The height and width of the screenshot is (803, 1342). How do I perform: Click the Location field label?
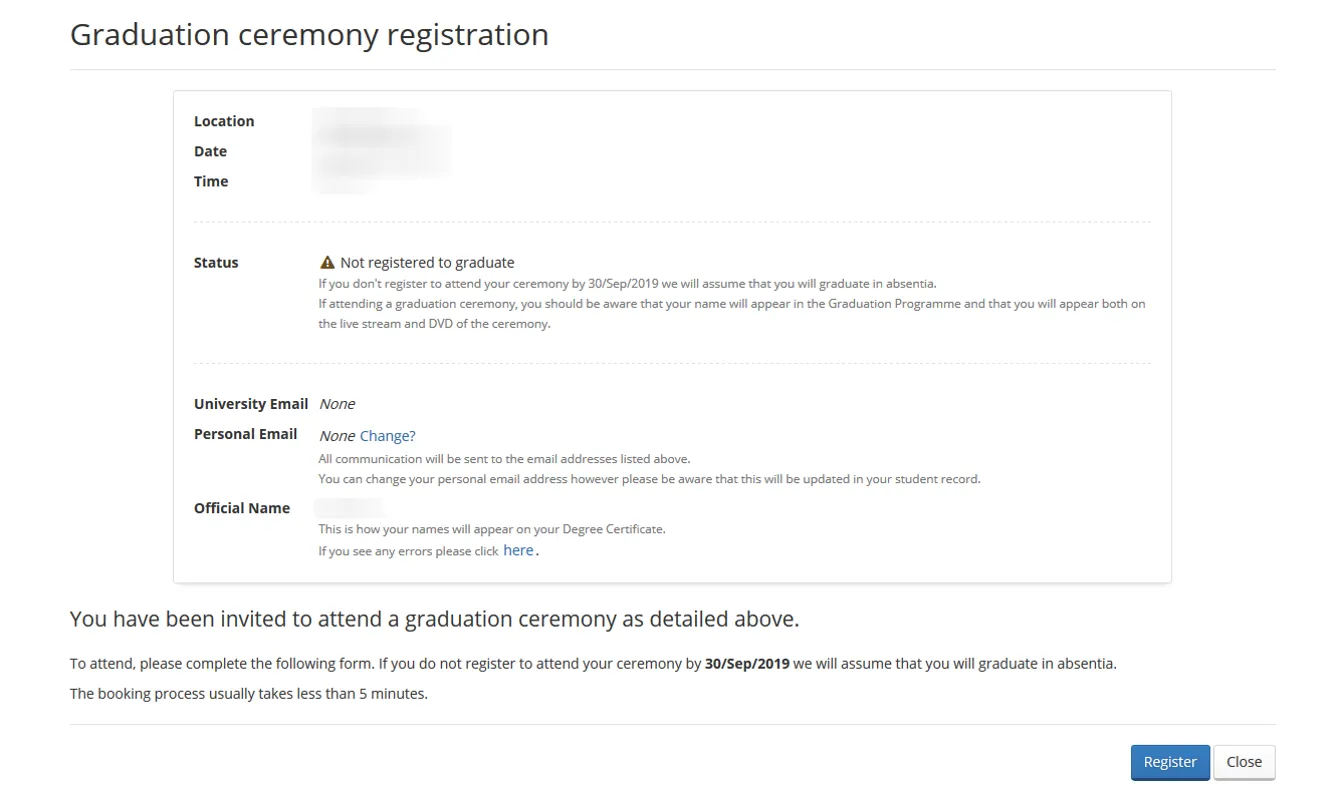(224, 121)
